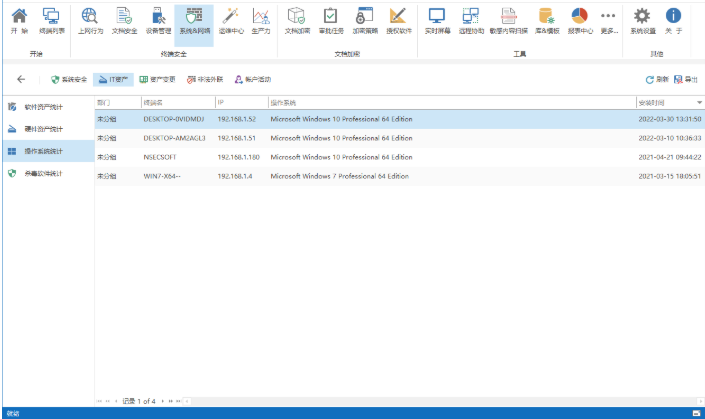
Task: Open the 报表中心 pie chart icon
Action: (x=579, y=21)
